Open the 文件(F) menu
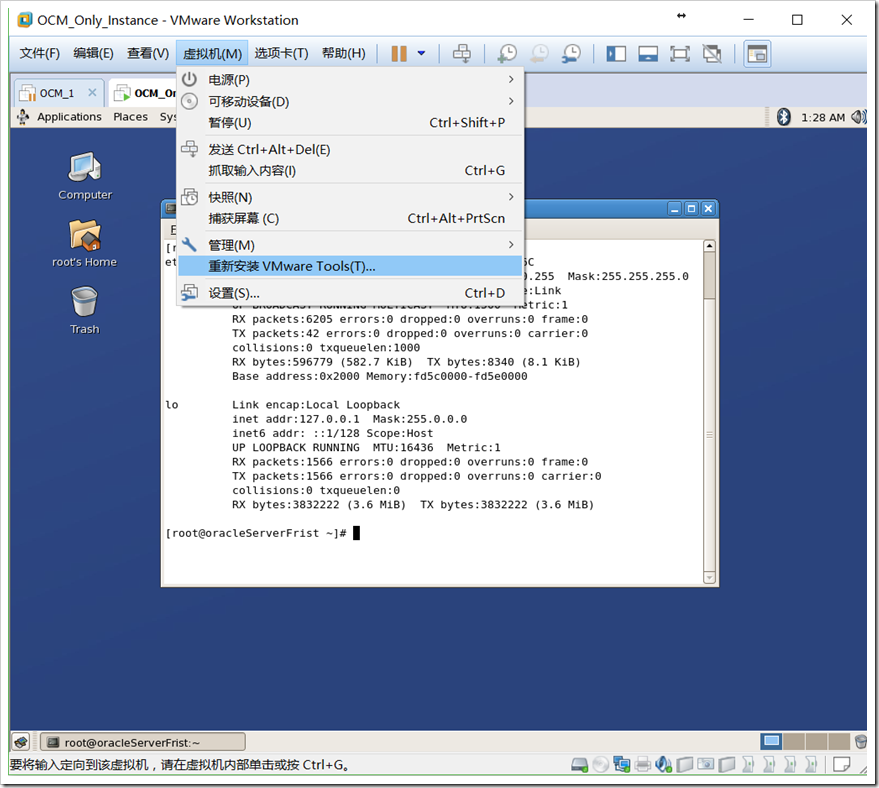Screen dimensions: 879x788 [x=39, y=53]
